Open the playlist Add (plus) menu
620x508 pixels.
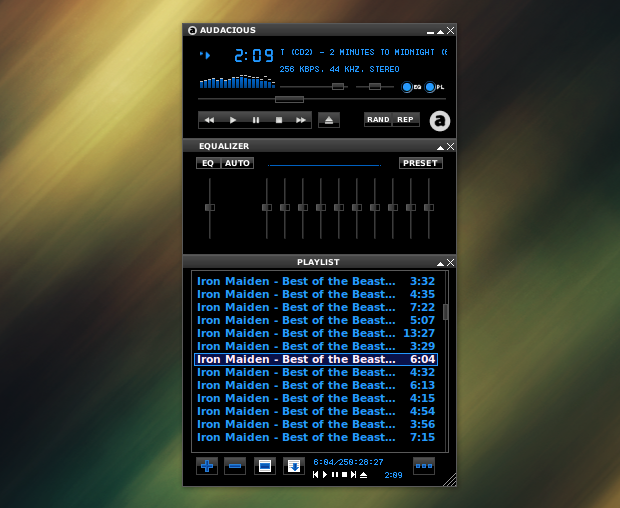click(x=207, y=466)
